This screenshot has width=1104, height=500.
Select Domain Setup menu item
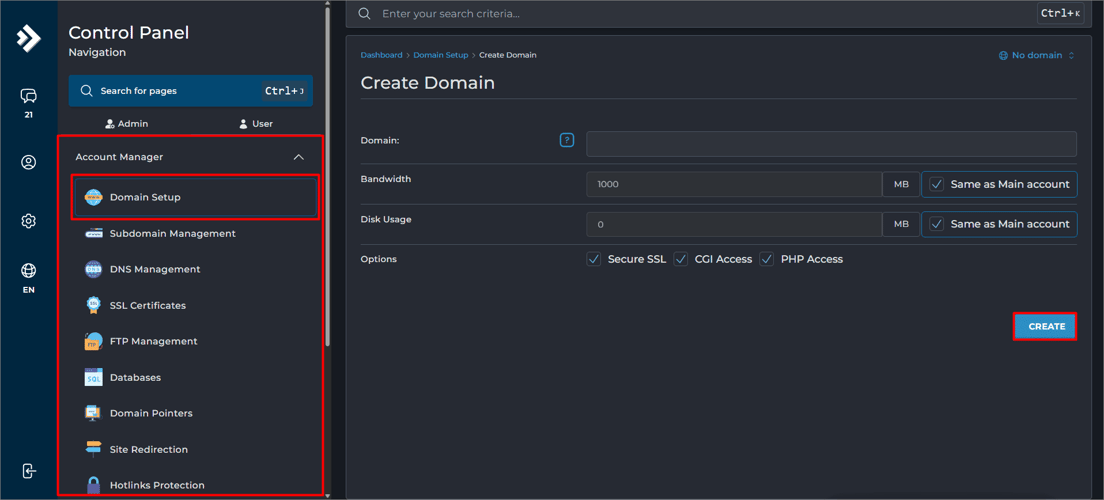click(x=145, y=197)
